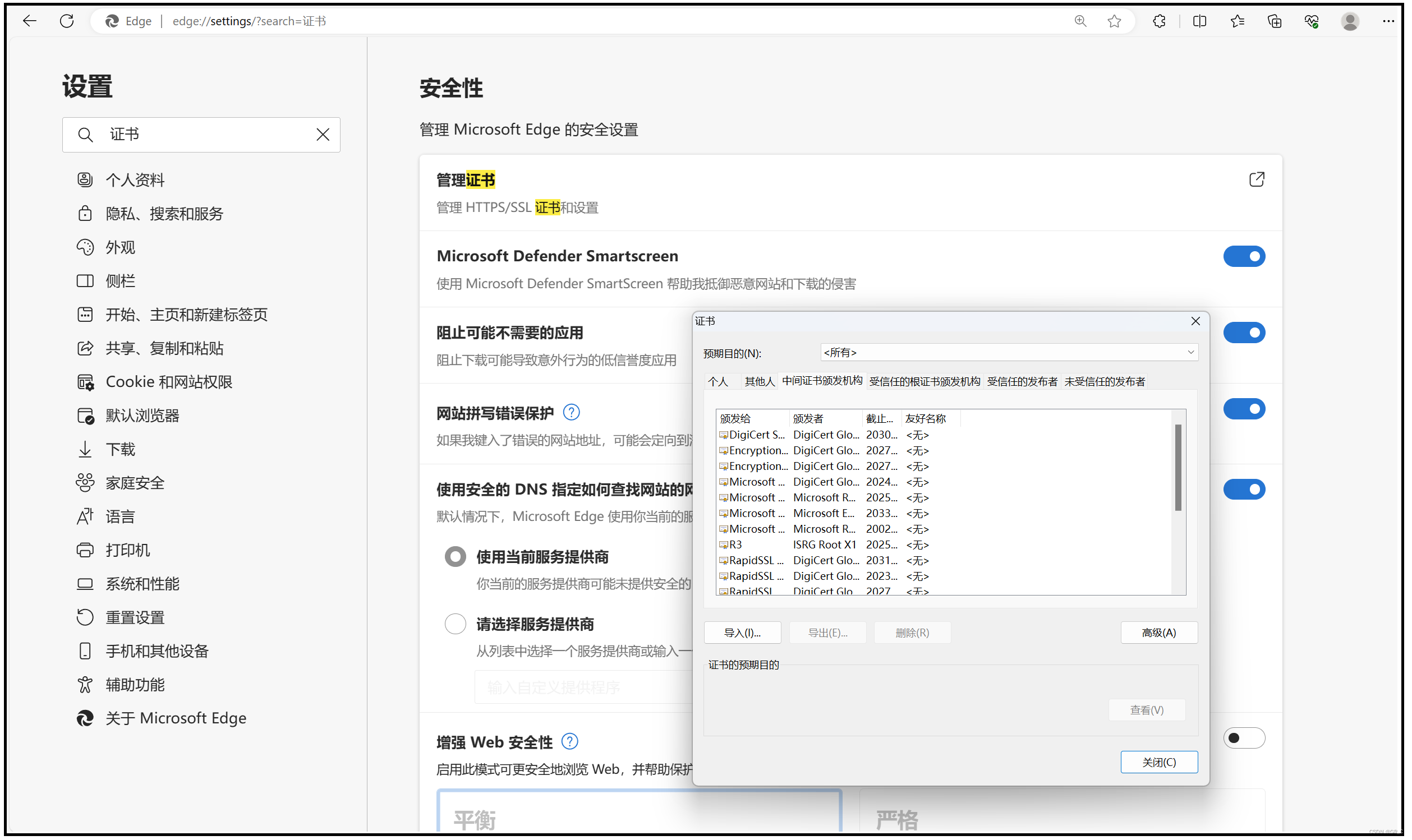
Task: Clear the settings search box
Action: pos(323,134)
